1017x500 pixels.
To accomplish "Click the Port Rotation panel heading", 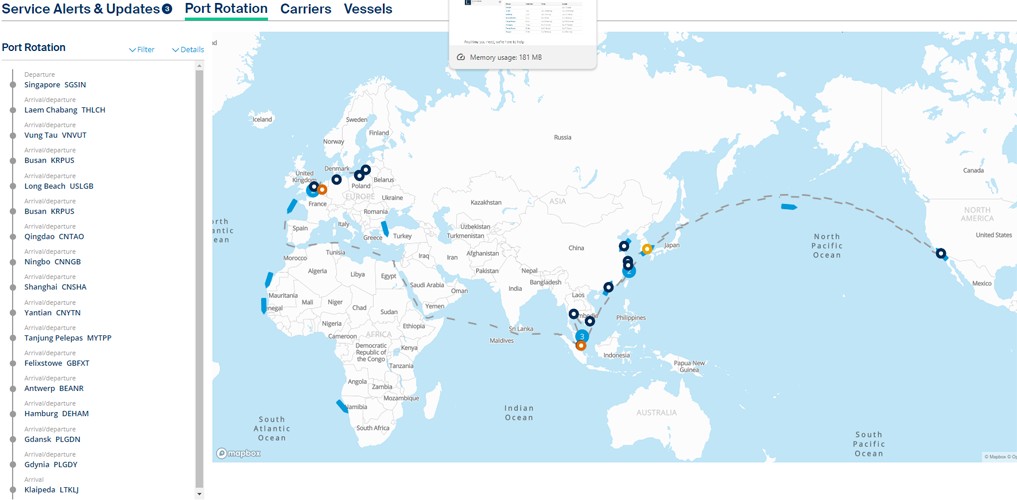I will [x=34, y=47].
